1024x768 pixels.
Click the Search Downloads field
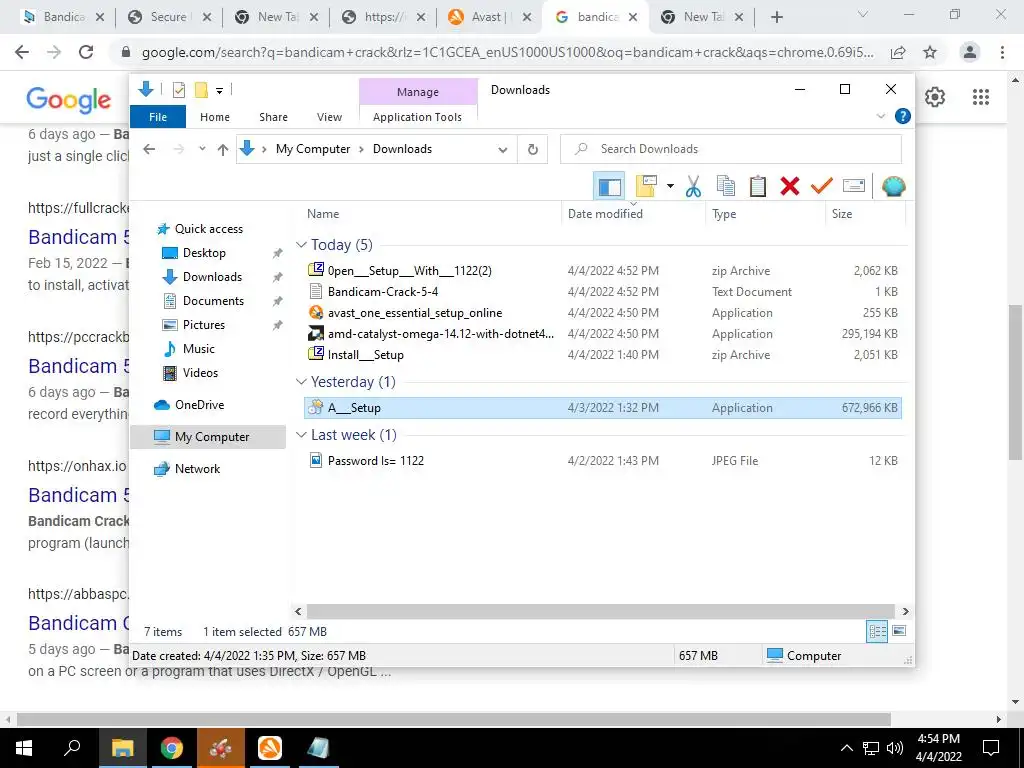tap(731, 149)
